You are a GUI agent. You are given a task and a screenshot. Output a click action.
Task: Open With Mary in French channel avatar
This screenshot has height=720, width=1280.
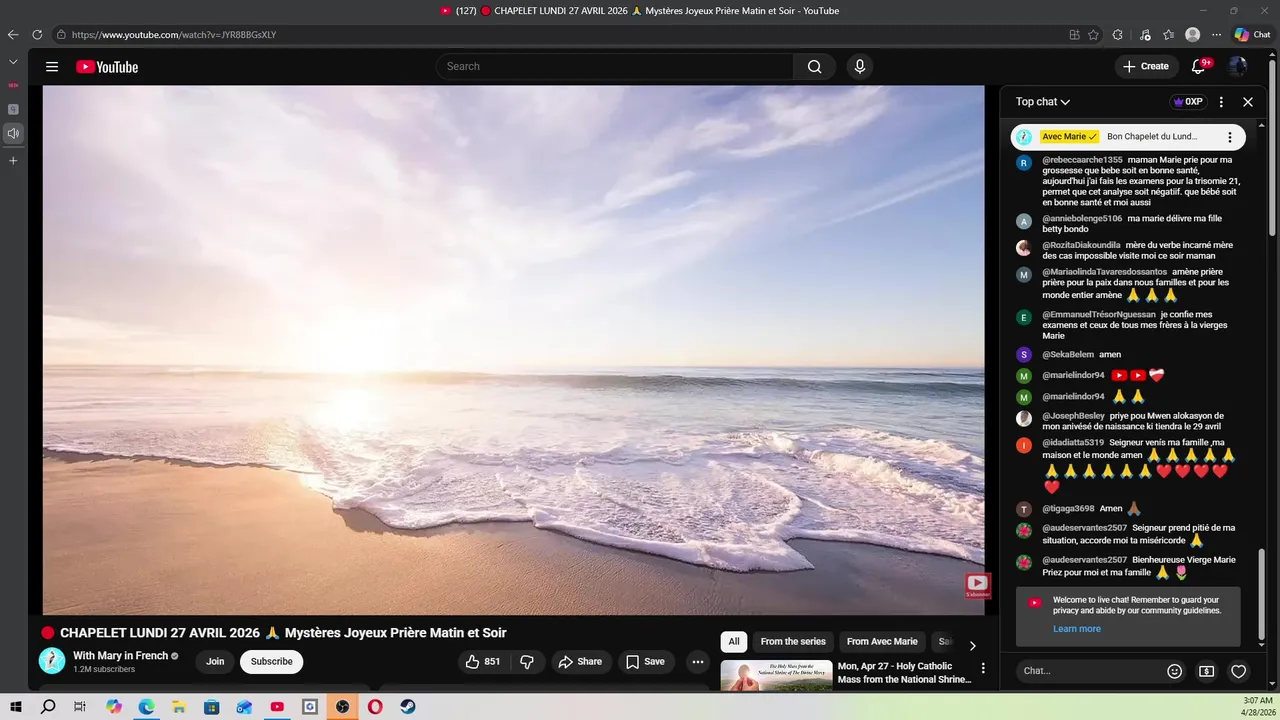click(52, 661)
